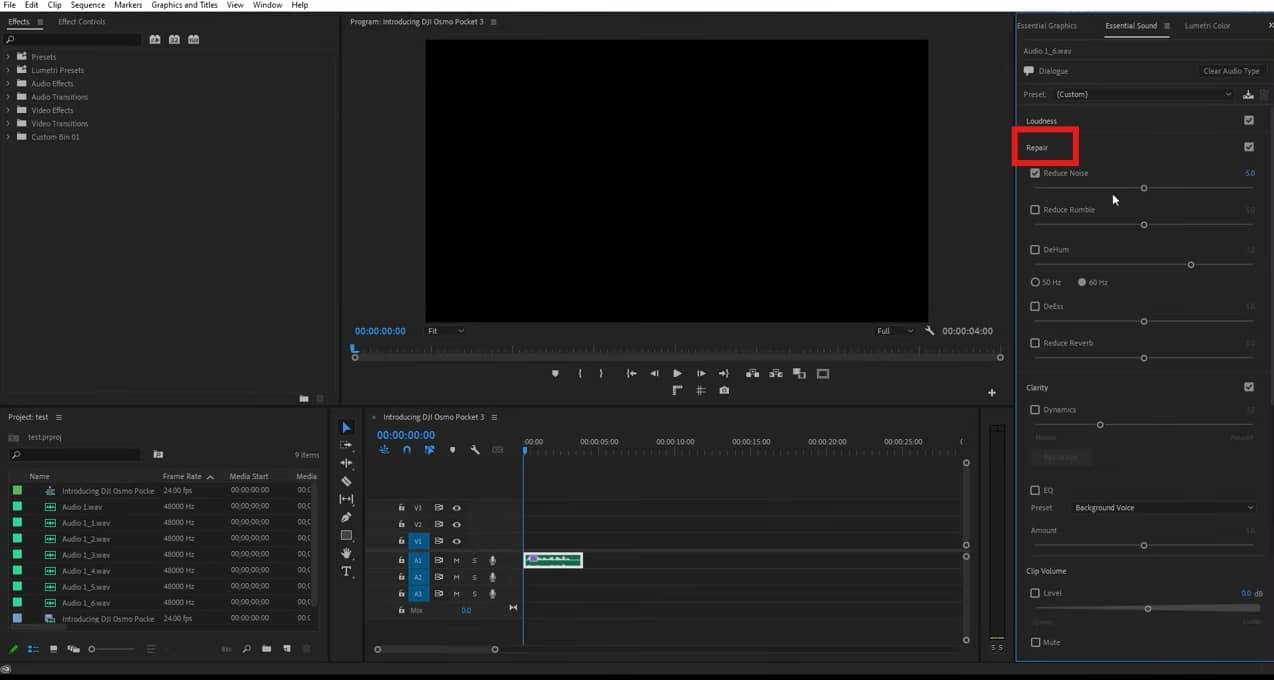Enable the EQ checkbox
1274x680 pixels.
[1035, 491]
